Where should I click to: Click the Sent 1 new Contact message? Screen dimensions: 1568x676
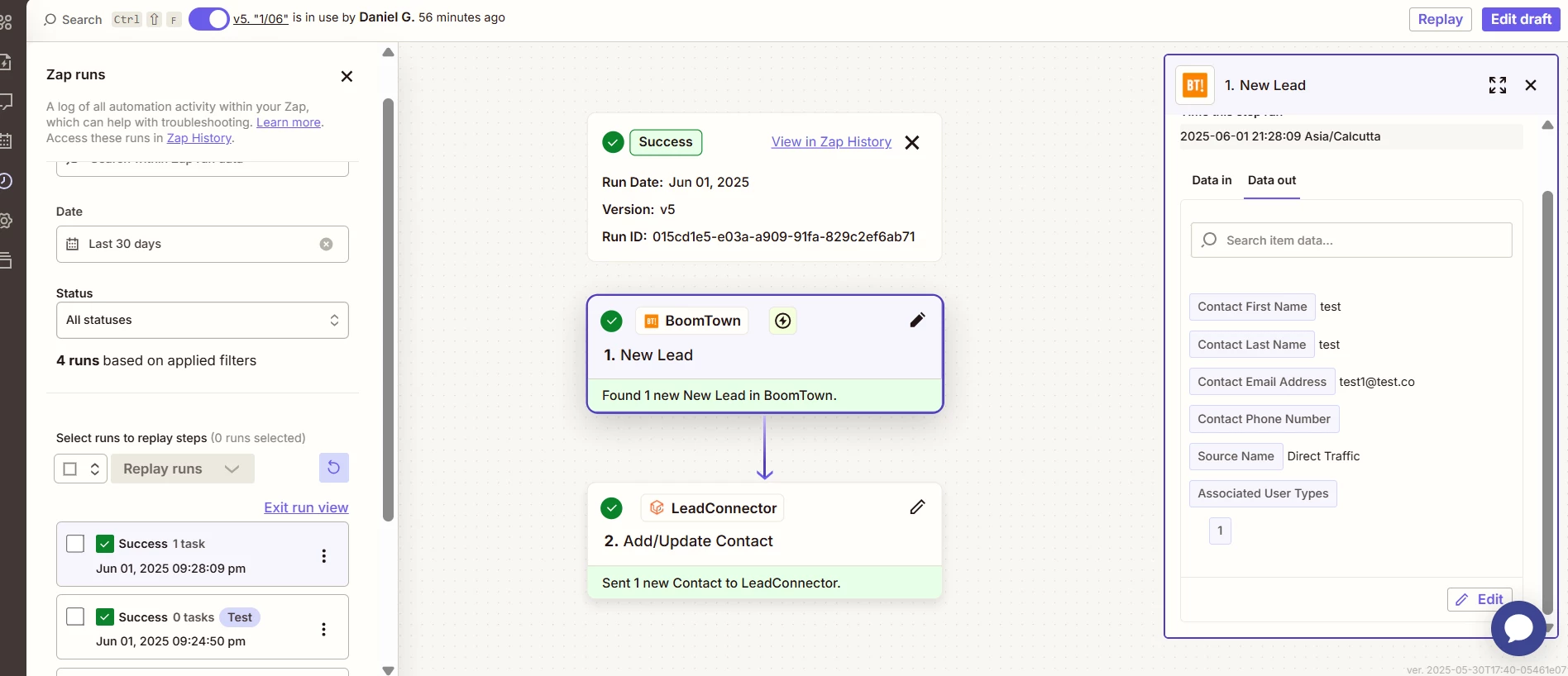(x=721, y=583)
